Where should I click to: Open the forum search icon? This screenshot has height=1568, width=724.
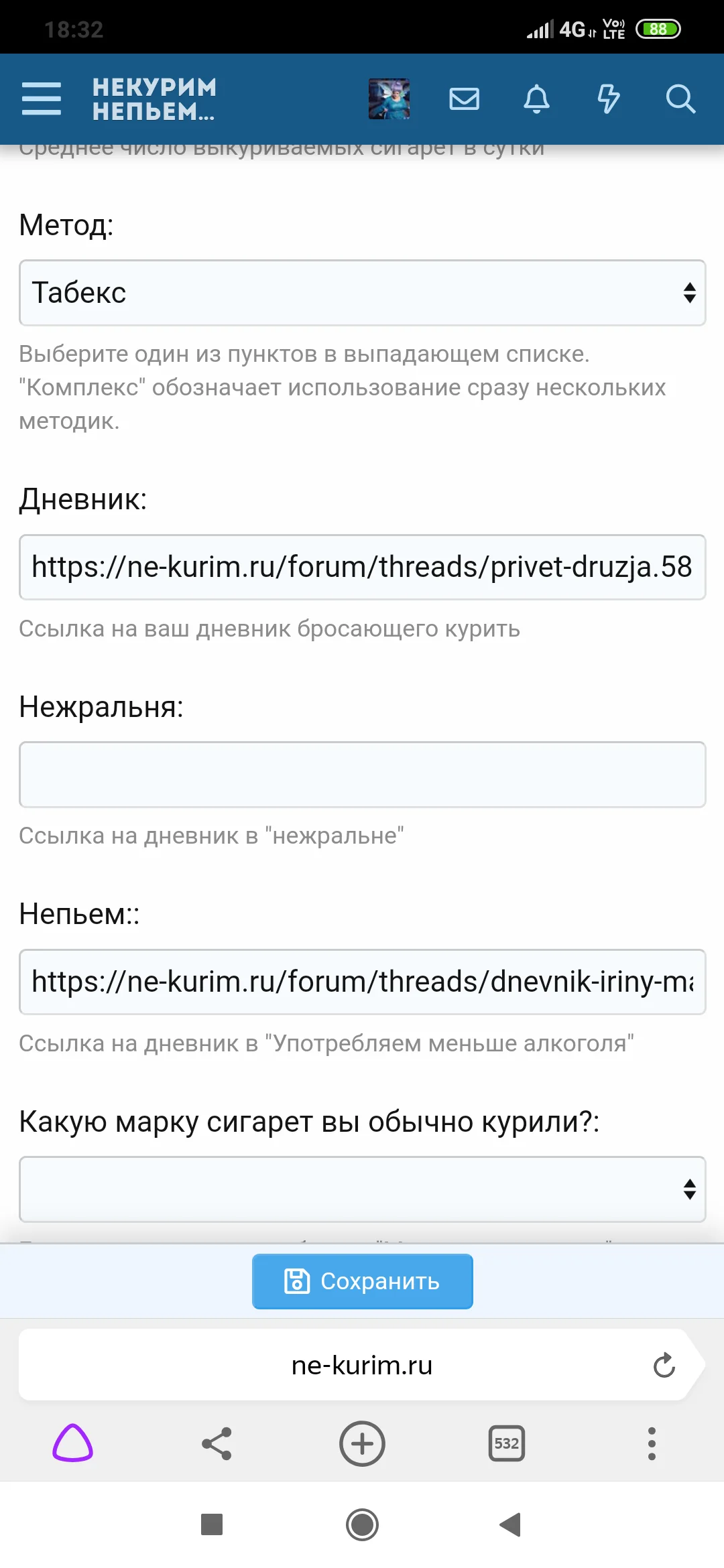tap(680, 99)
